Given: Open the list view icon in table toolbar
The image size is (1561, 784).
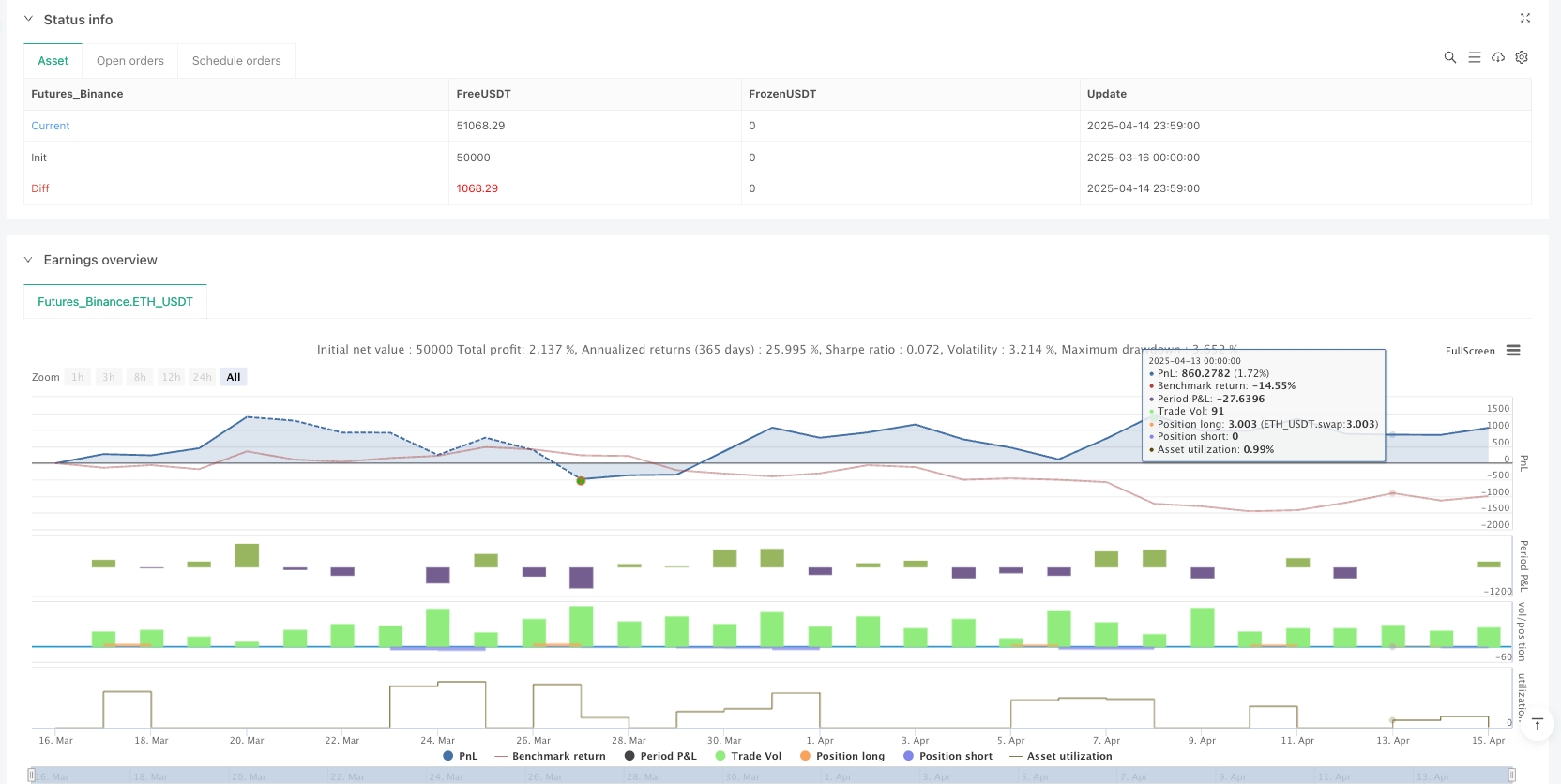Looking at the screenshot, I should coord(1474,57).
